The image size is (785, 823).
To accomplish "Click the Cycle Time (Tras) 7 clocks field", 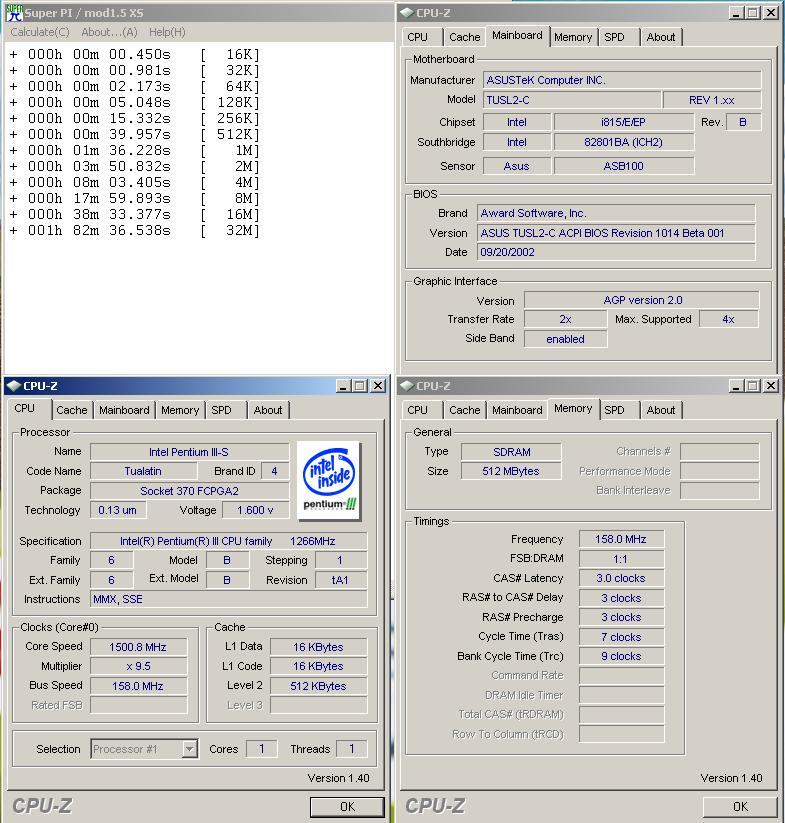I will (621, 637).
